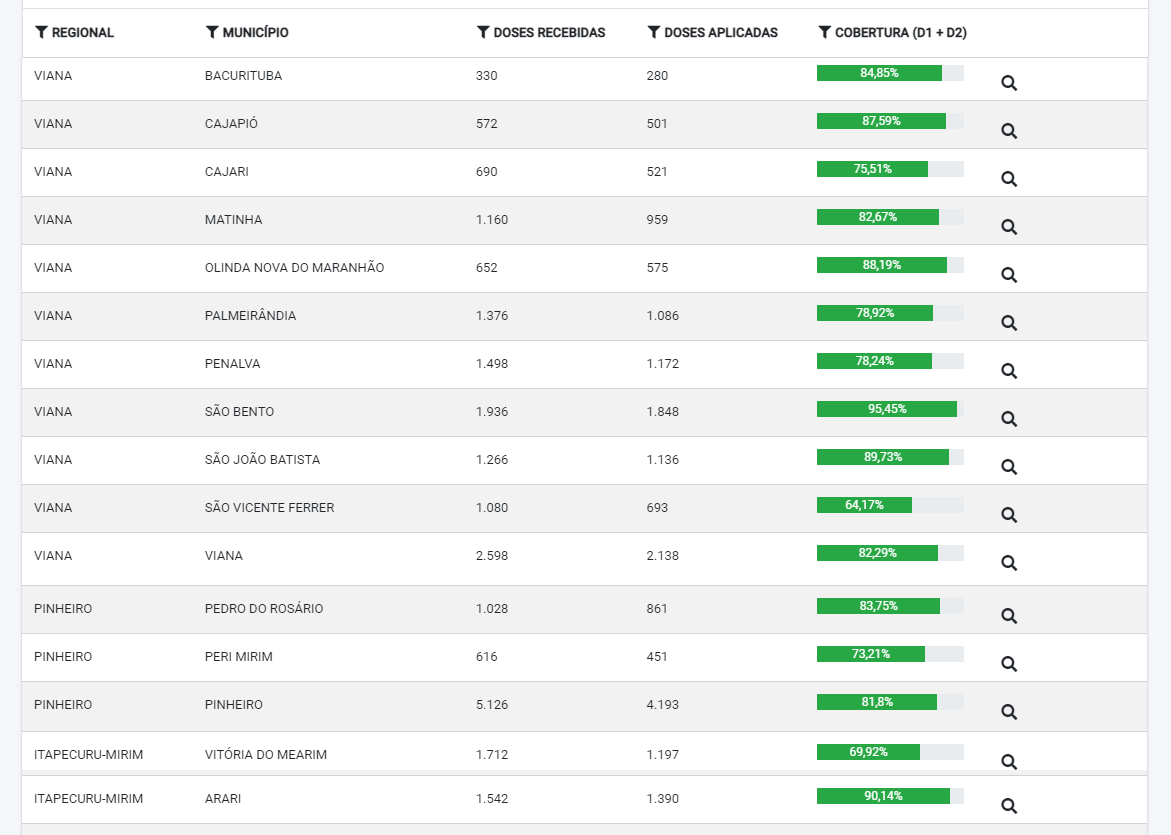The height and width of the screenshot is (835, 1171).
Task: Click the search icon for São Vicente Ferrer
Action: (x=1009, y=515)
